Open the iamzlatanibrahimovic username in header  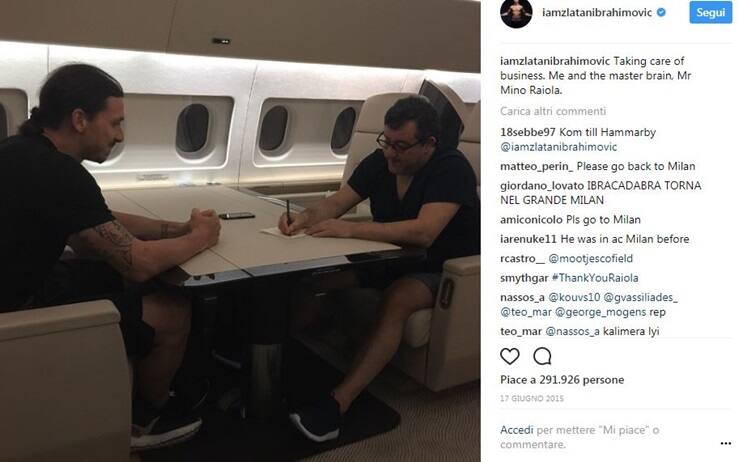click(597, 13)
